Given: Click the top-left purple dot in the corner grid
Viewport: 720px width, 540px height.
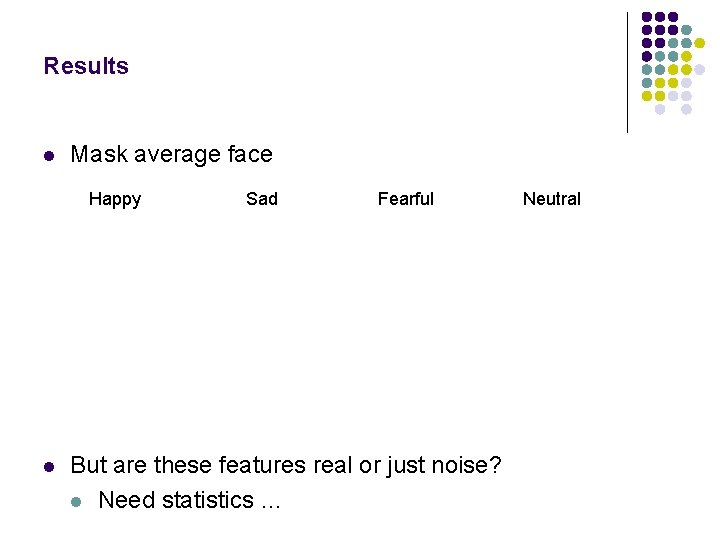Looking at the screenshot, I should click(x=647, y=17).
